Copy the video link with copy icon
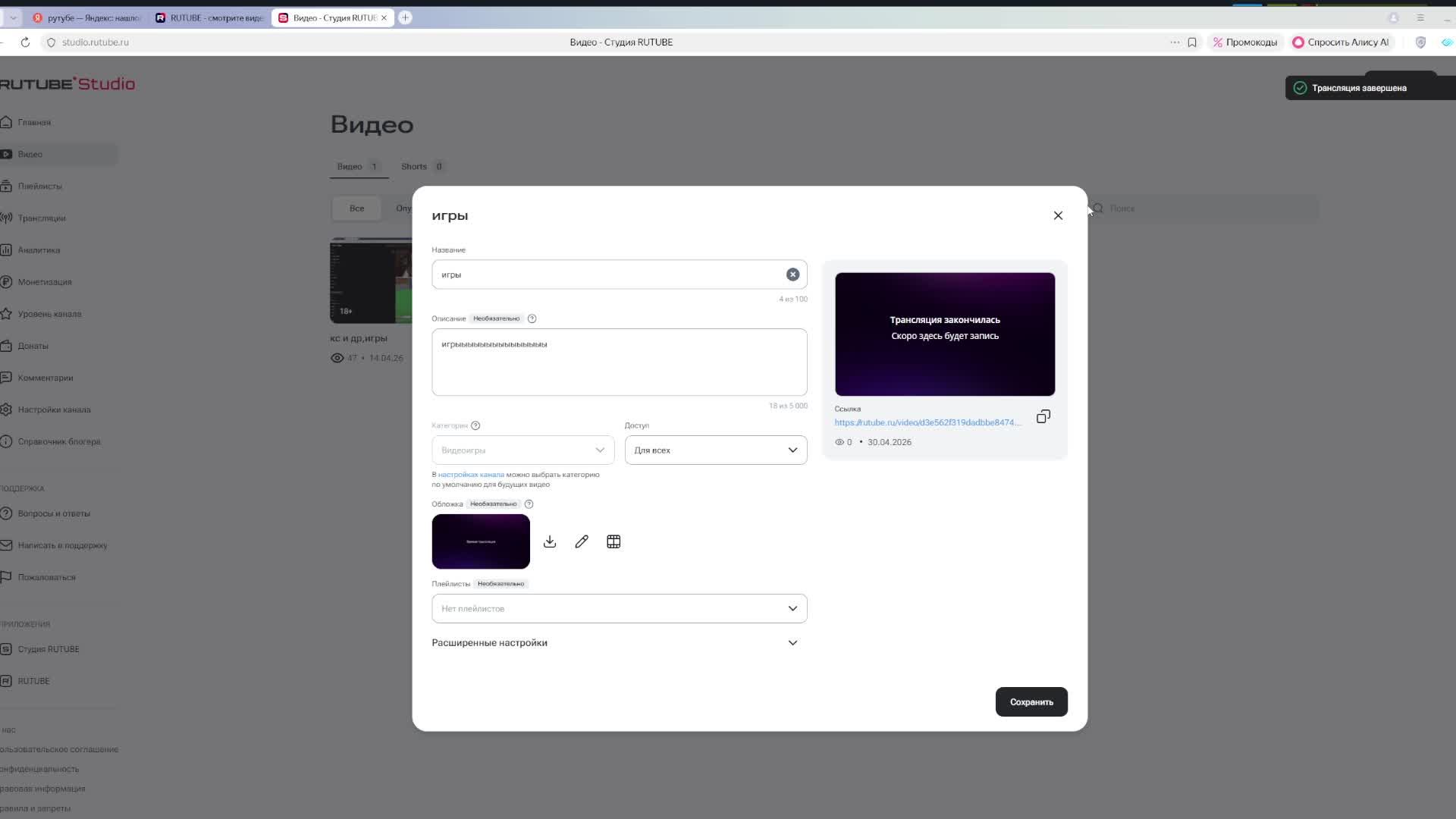The image size is (1456, 819). 1043,417
